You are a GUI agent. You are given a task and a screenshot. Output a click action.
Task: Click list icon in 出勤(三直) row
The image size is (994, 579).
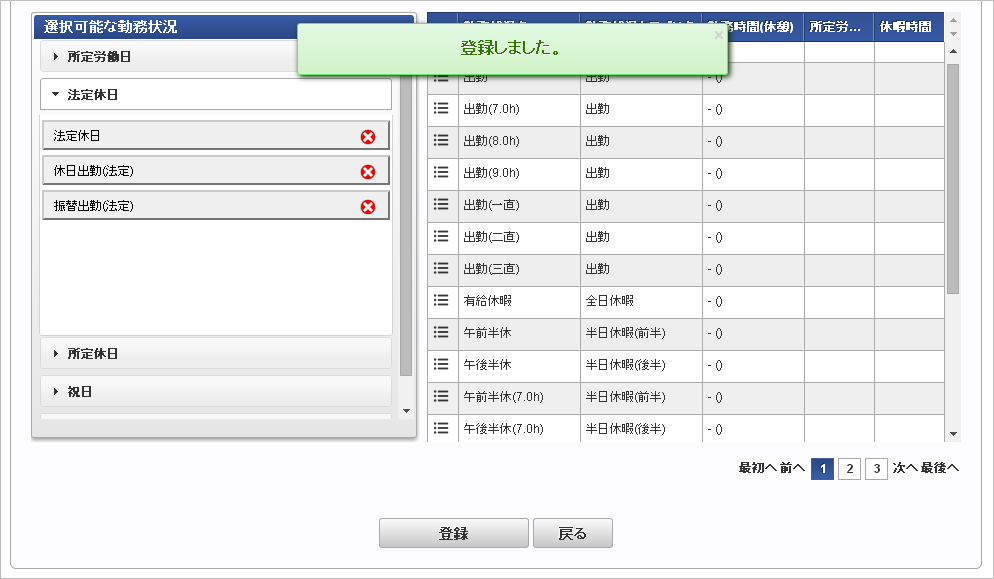click(441, 268)
